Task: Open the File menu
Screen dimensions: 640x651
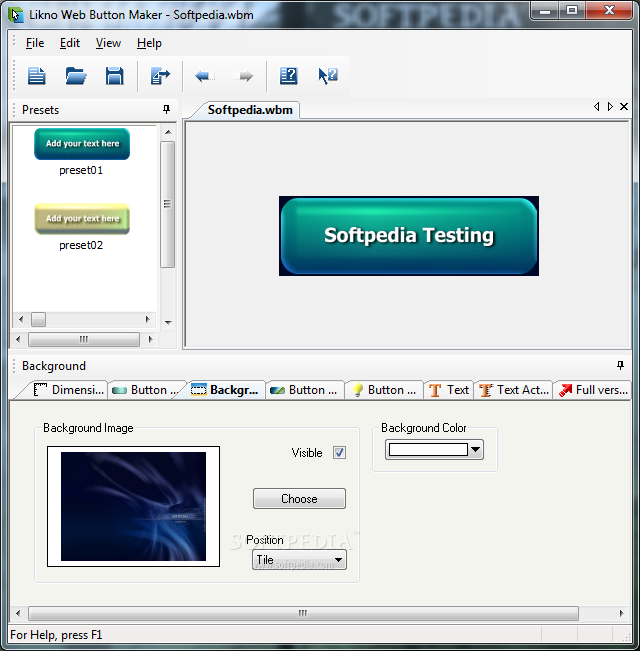Action: click(x=35, y=43)
